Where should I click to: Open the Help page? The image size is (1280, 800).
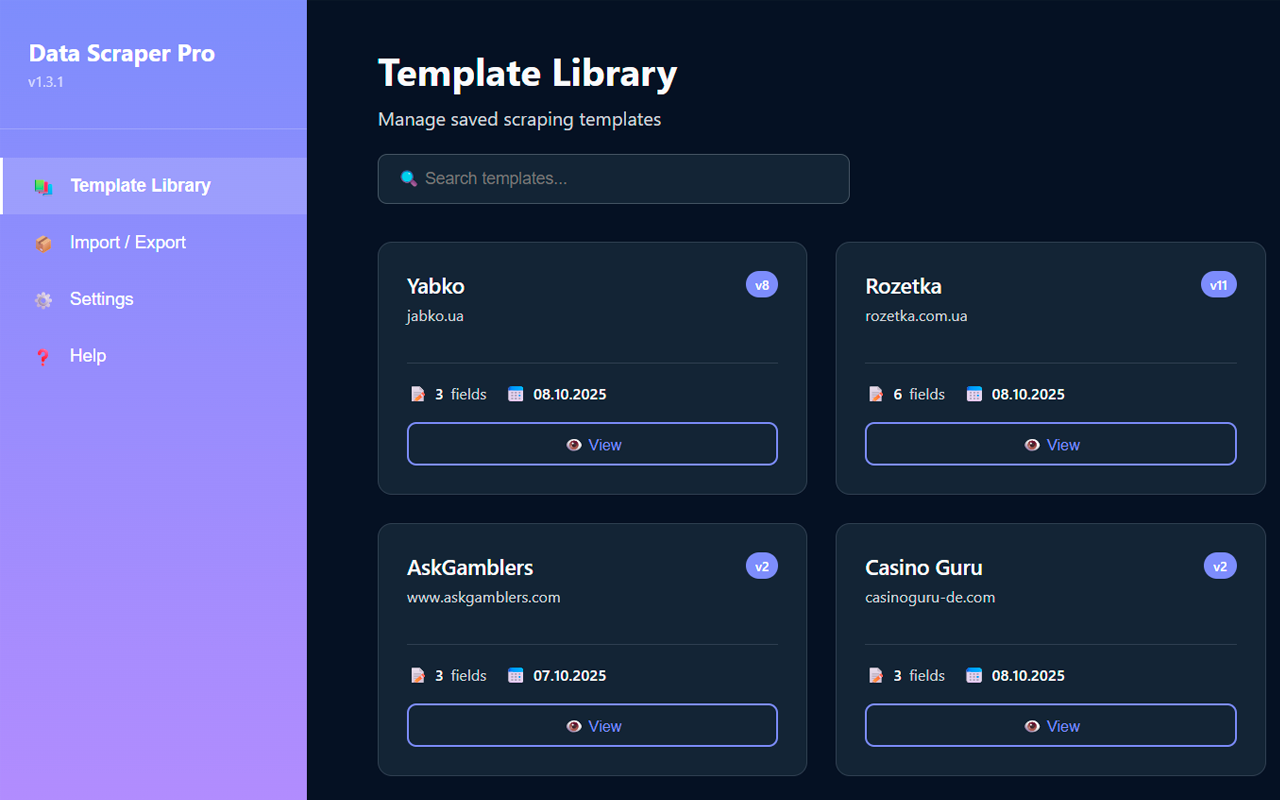(154, 356)
